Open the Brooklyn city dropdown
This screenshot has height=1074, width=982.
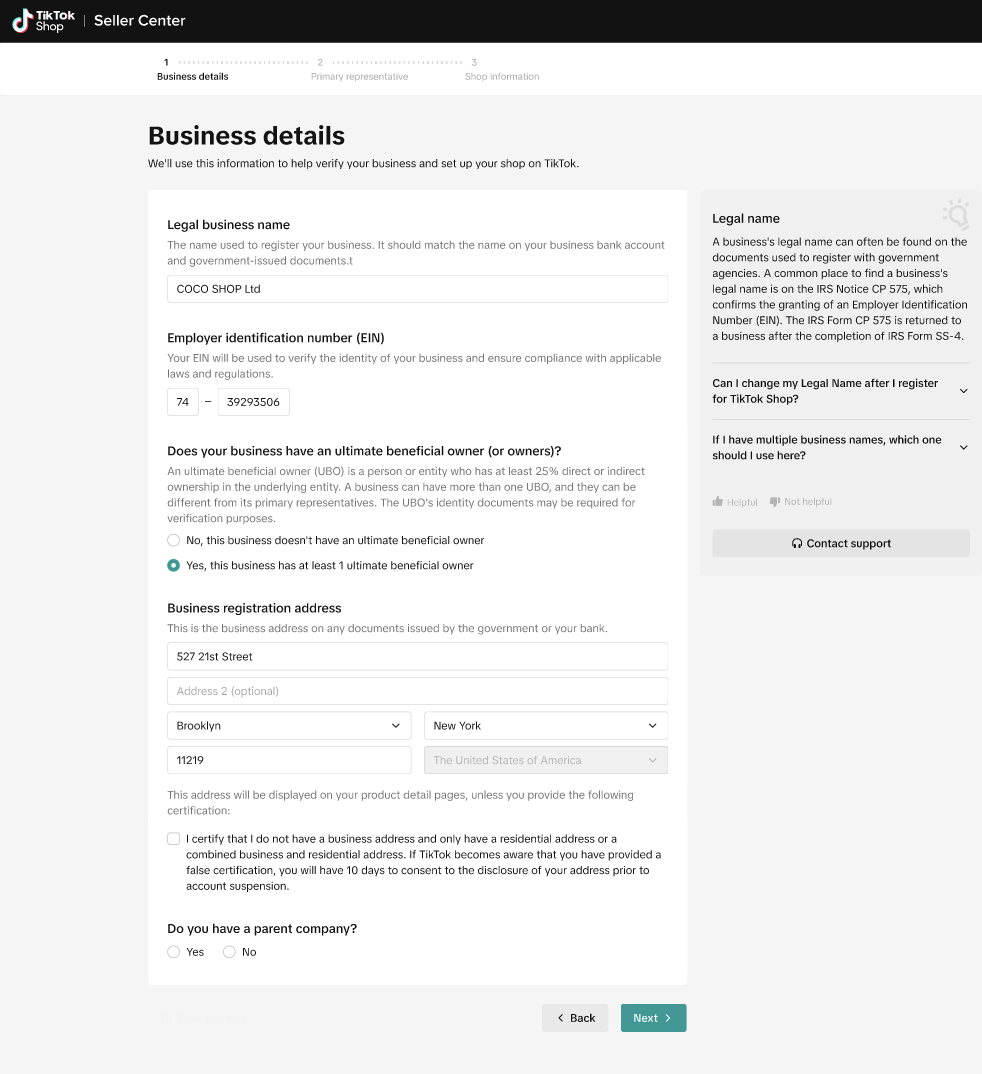[289, 726]
